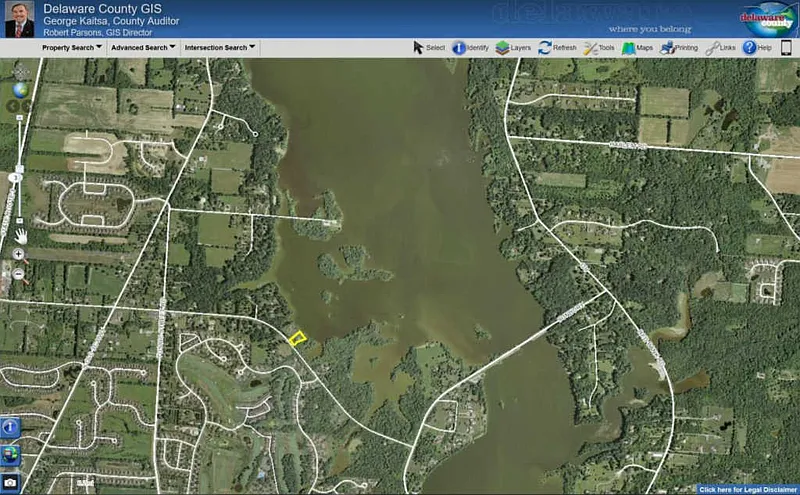Open the Tools menu
The width and height of the screenshot is (800, 495).
[599, 47]
